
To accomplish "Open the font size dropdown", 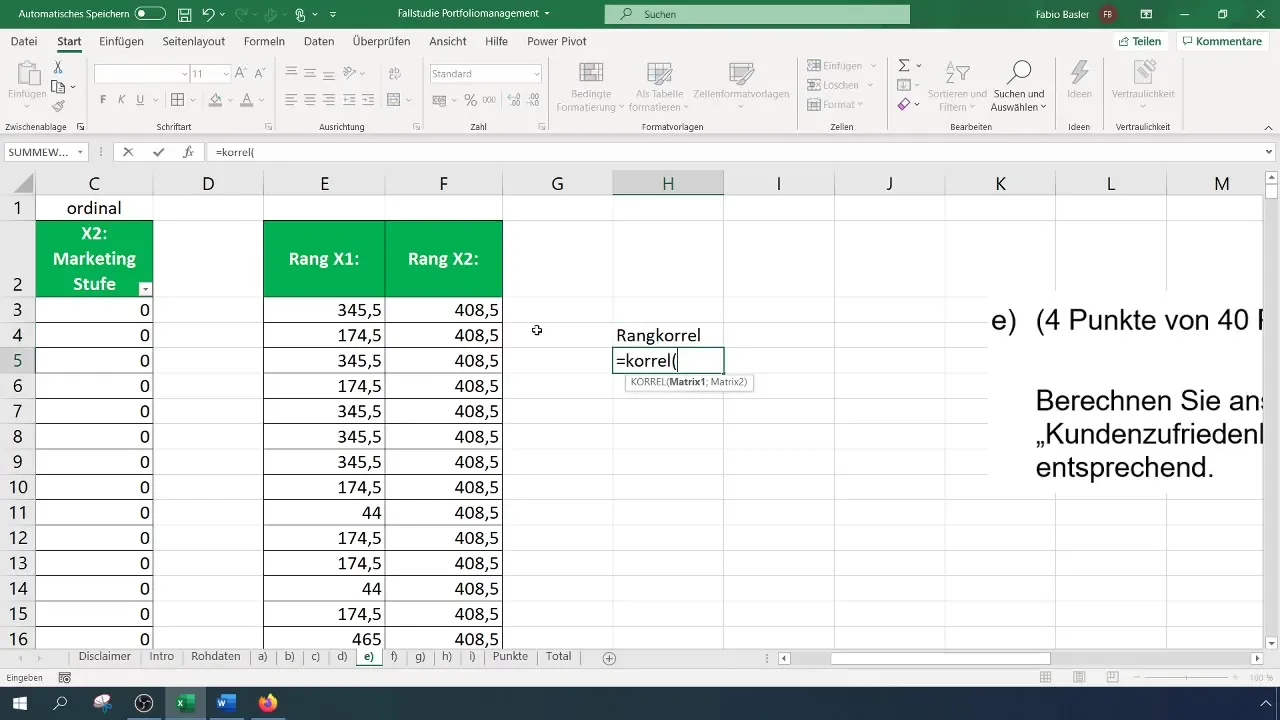I will pos(226,74).
